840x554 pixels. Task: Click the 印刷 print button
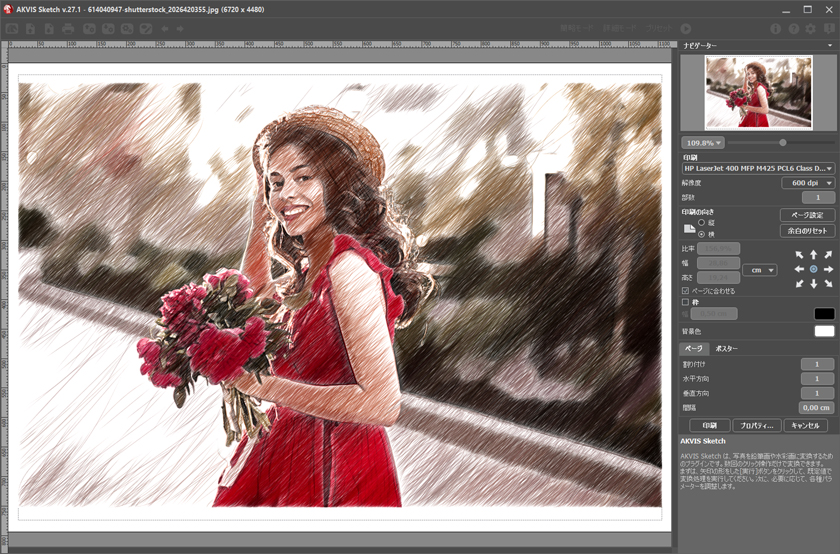(x=710, y=425)
